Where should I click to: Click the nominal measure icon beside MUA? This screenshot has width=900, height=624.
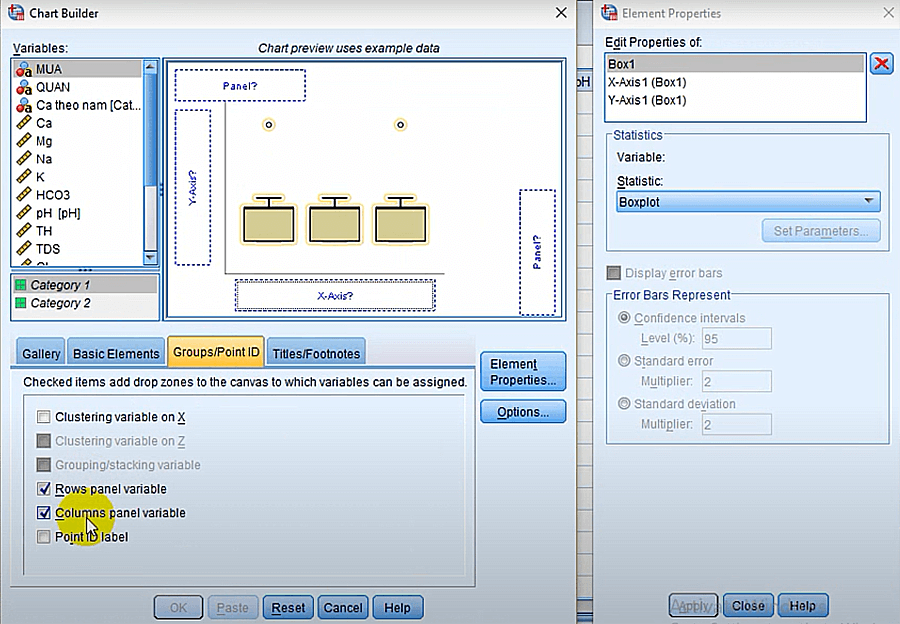point(22,69)
